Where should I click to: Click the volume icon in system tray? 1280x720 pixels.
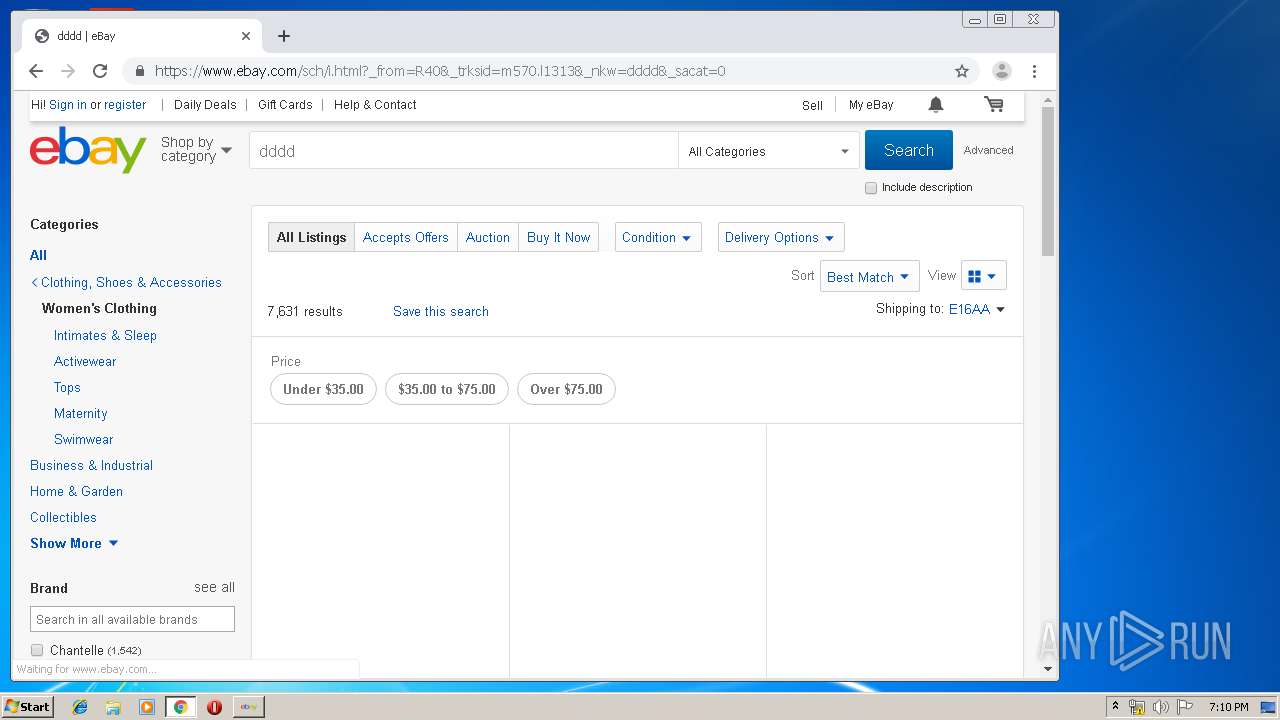1160,707
